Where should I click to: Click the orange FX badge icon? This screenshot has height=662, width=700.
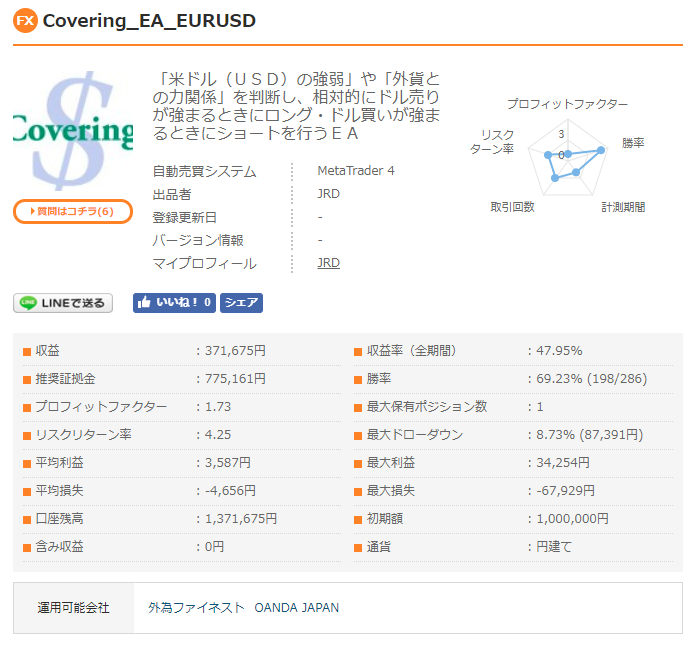point(25,21)
